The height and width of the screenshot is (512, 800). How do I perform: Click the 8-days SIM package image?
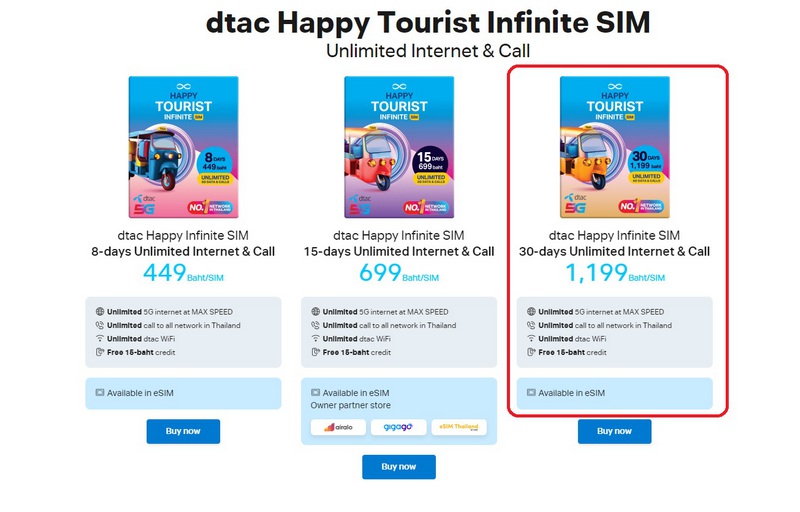(x=183, y=147)
